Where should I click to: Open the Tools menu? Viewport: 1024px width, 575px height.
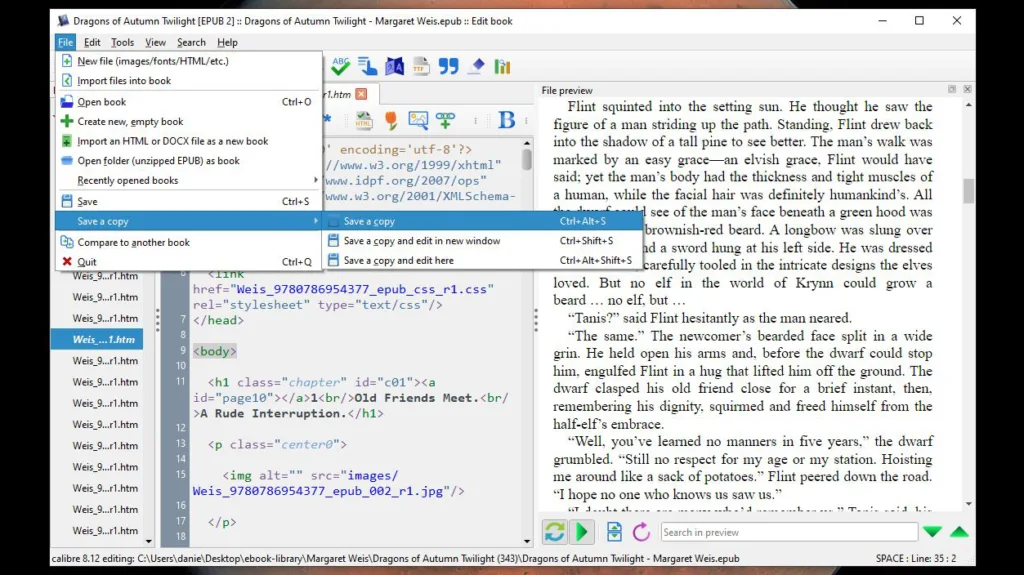coord(122,42)
